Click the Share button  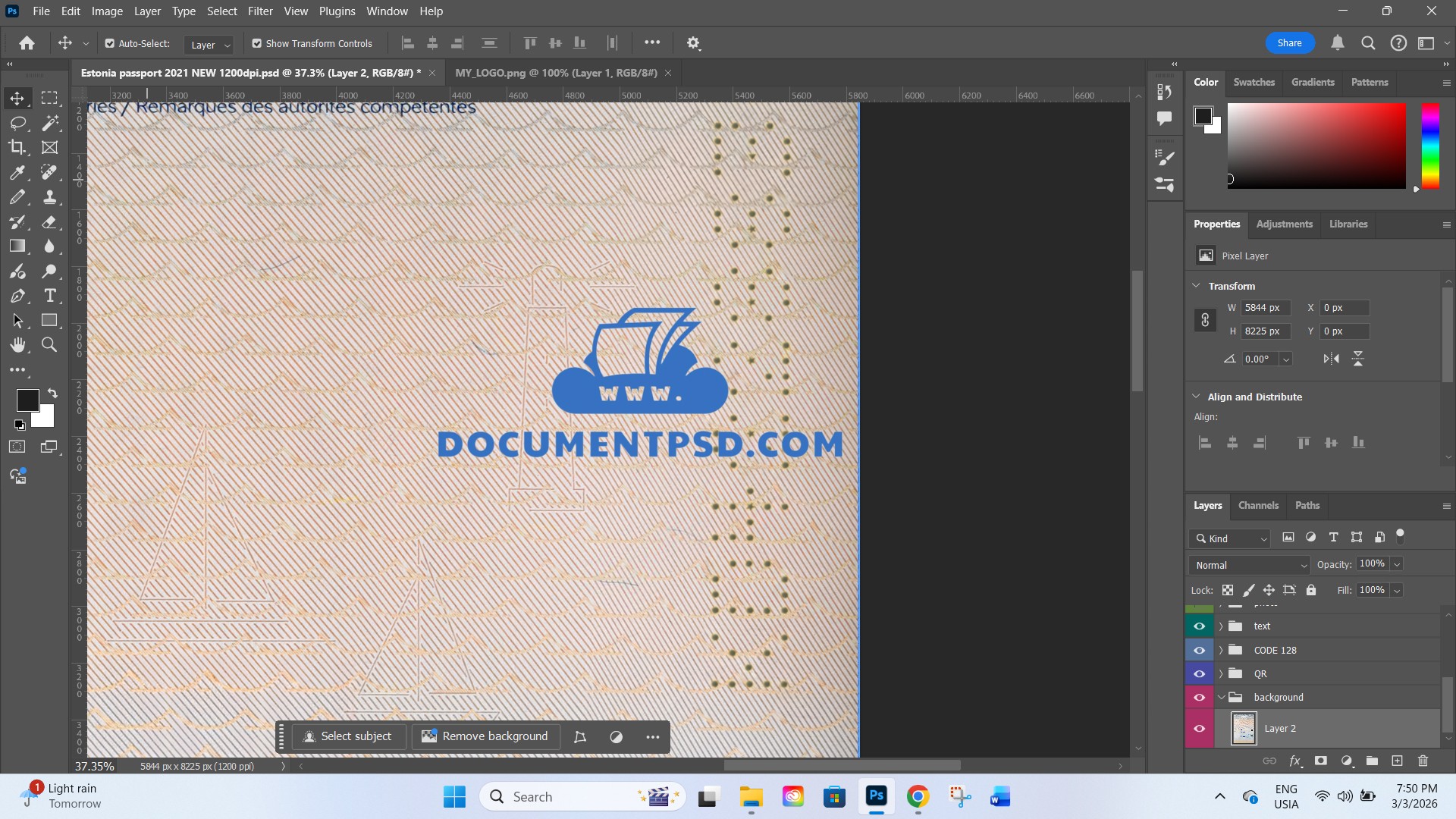tap(1289, 43)
